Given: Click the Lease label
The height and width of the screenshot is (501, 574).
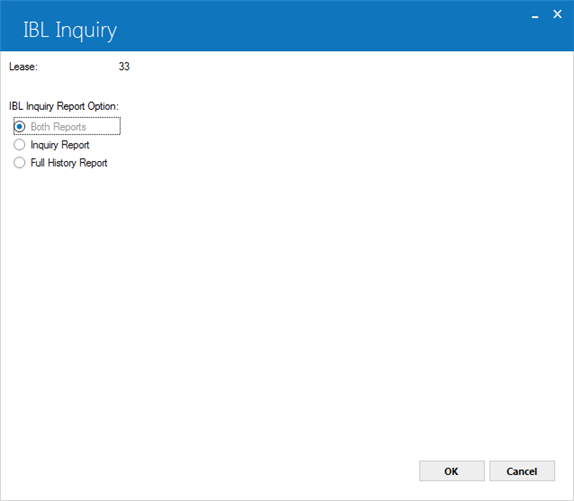Looking at the screenshot, I should (23, 67).
